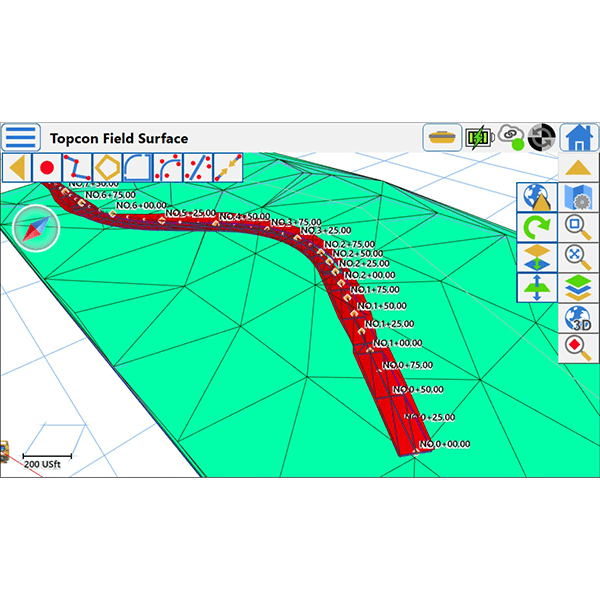Image resolution: width=600 pixels, height=600 pixels.
Task: Rotate view with the green arrow
Action: tap(537, 228)
